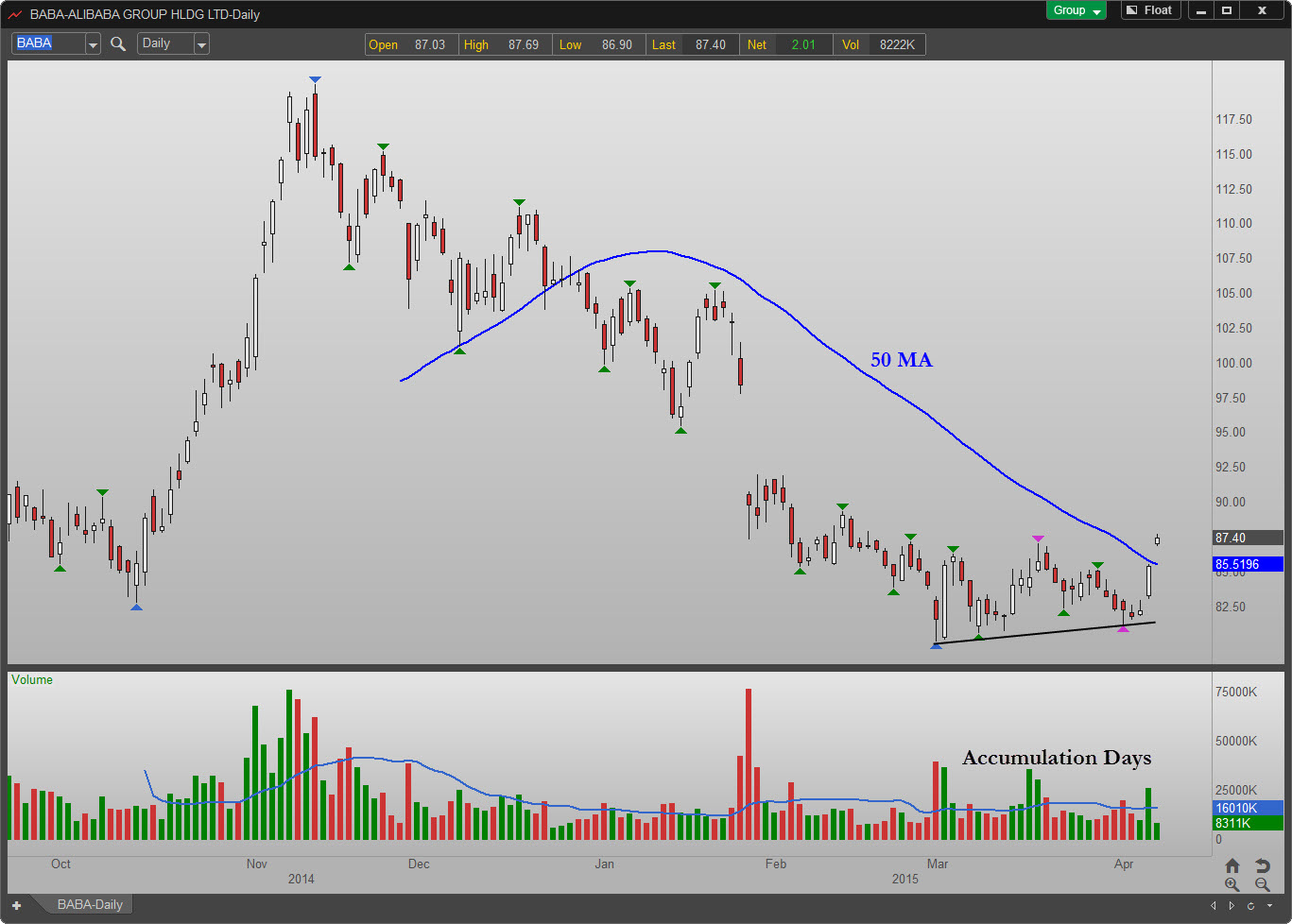Click the Volume pane label
1292x924 pixels.
tap(32, 679)
